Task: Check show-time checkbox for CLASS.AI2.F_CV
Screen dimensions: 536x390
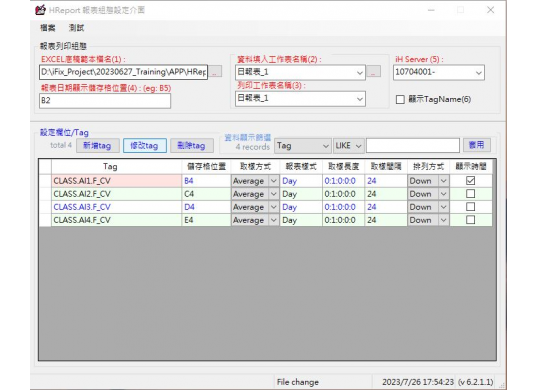Action: (x=470, y=193)
